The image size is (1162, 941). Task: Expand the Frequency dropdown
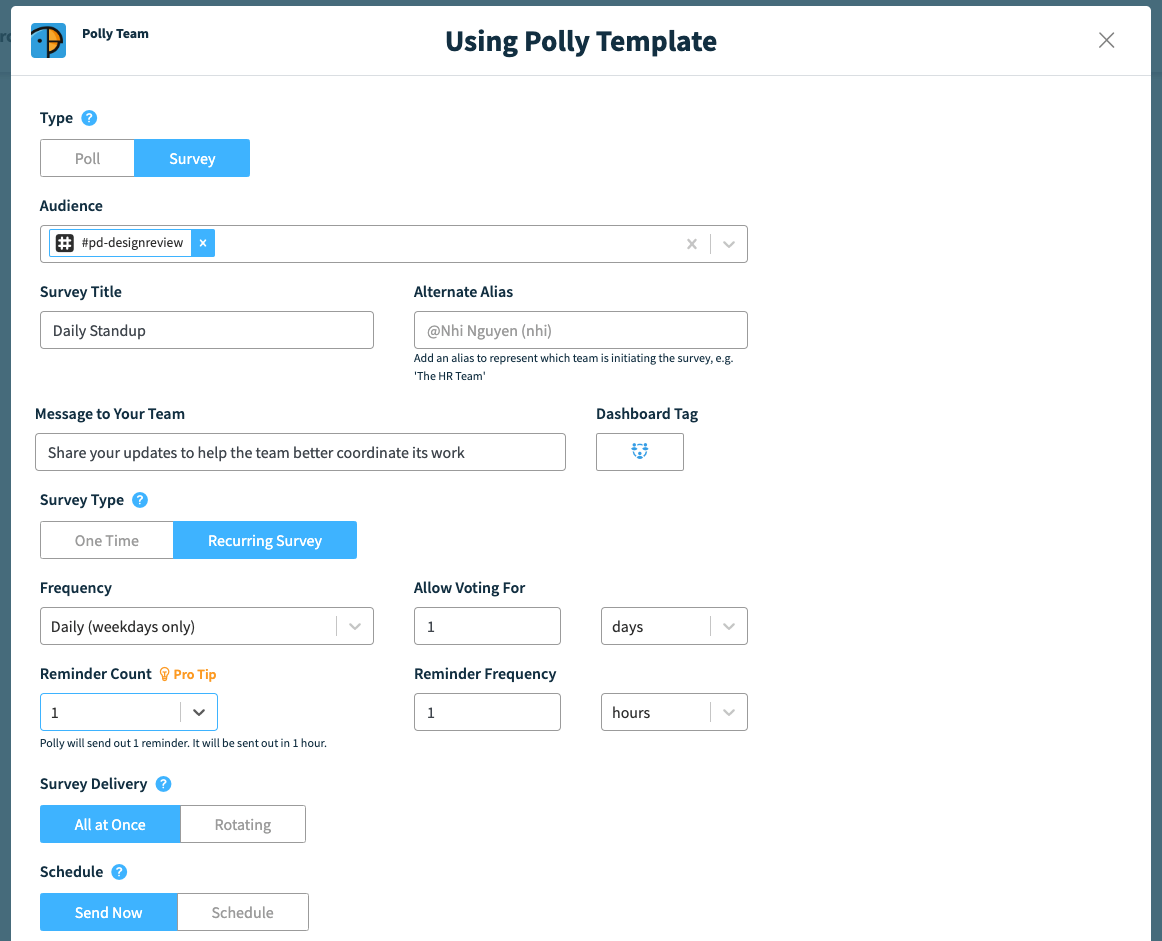[x=207, y=626]
